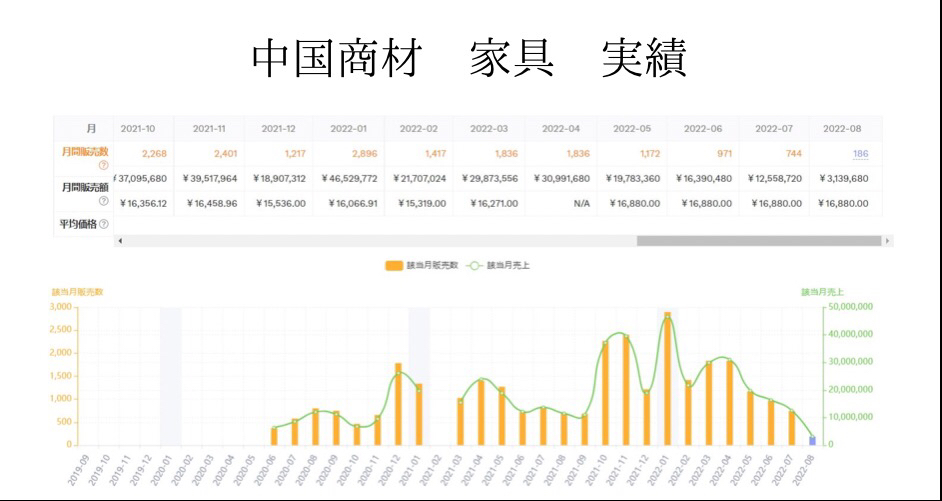Click the help icon under 月間販売額
Image resolution: width=942 pixels, height=501 pixels.
101,202
